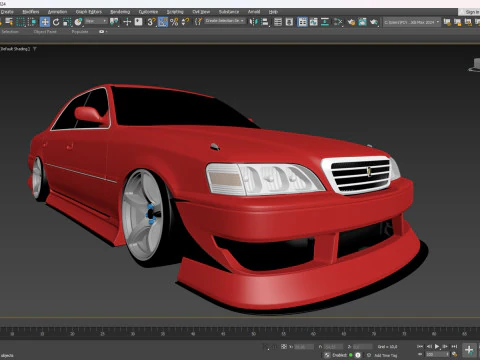Click the Mirror tool icon
The width and height of the screenshot is (480, 360).
[254, 22]
